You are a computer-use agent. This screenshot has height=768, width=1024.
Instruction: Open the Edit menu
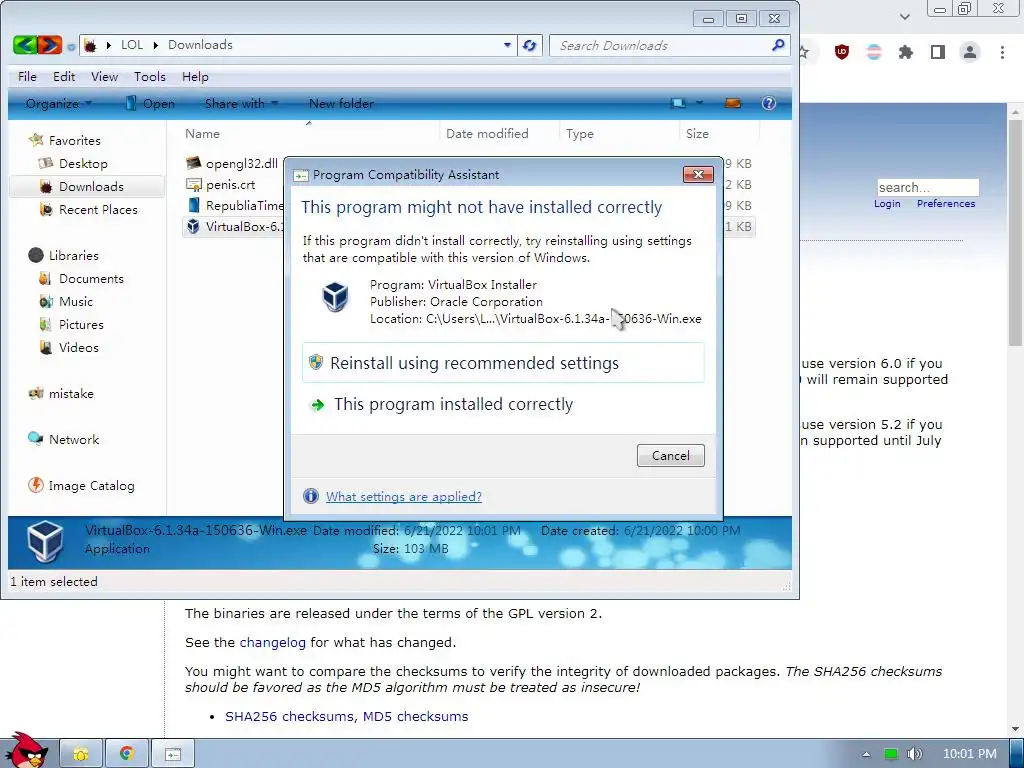pos(64,77)
